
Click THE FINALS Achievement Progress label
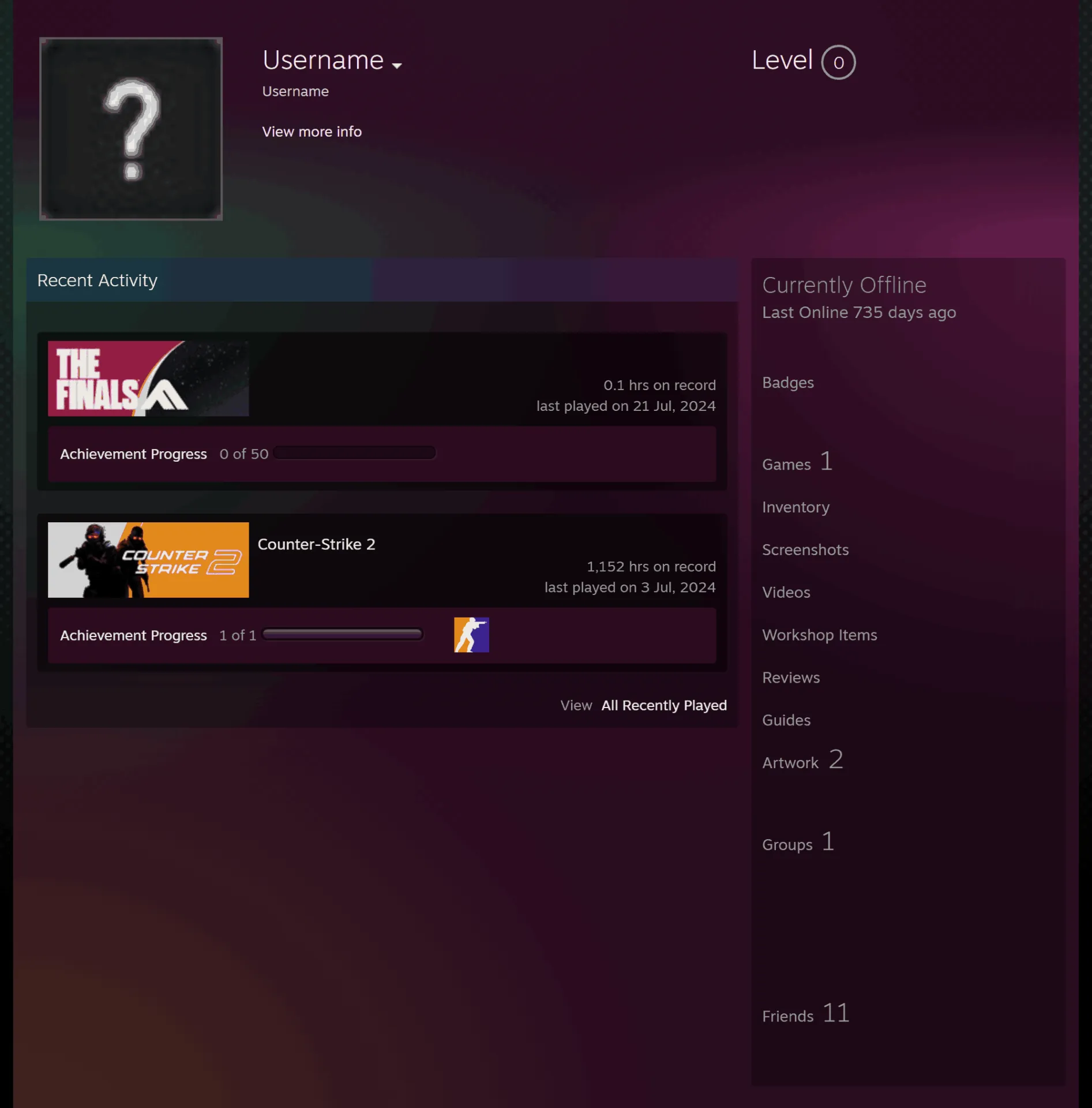pyautogui.click(x=133, y=454)
